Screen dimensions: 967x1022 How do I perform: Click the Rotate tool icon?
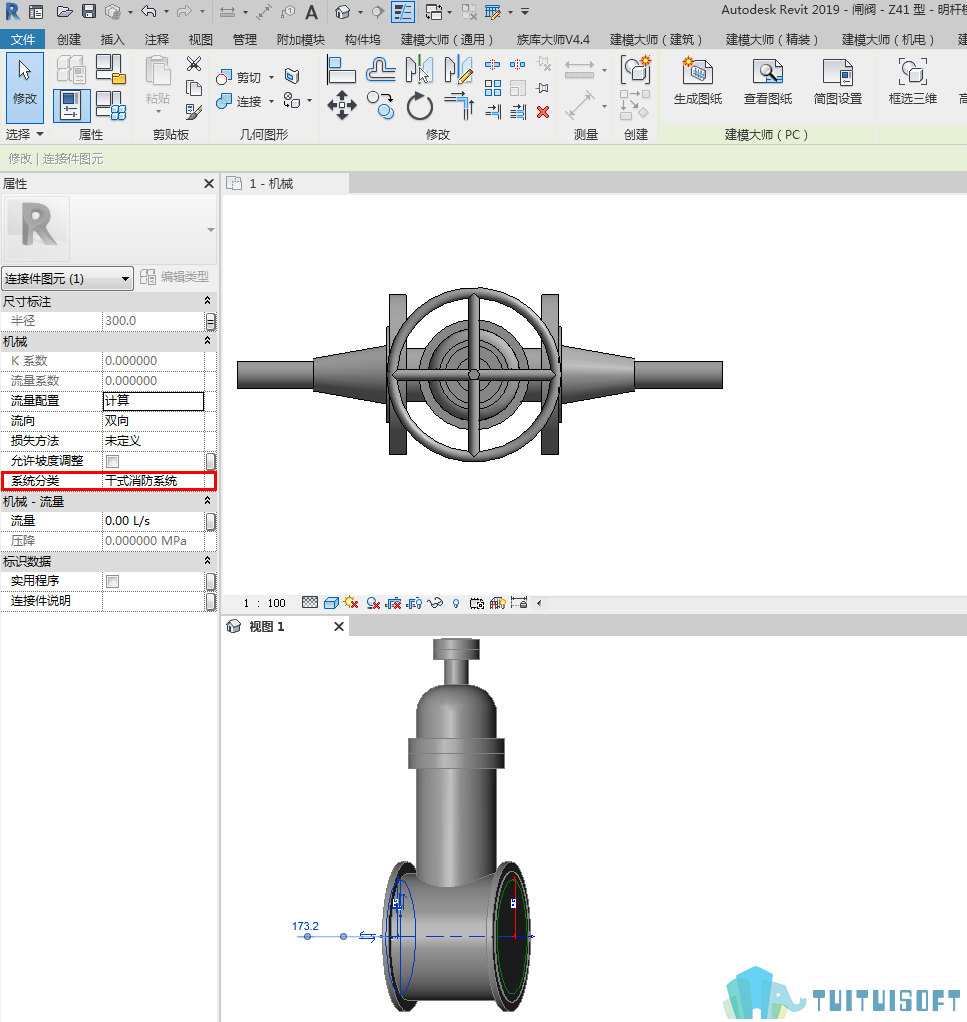click(x=419, y=106)
